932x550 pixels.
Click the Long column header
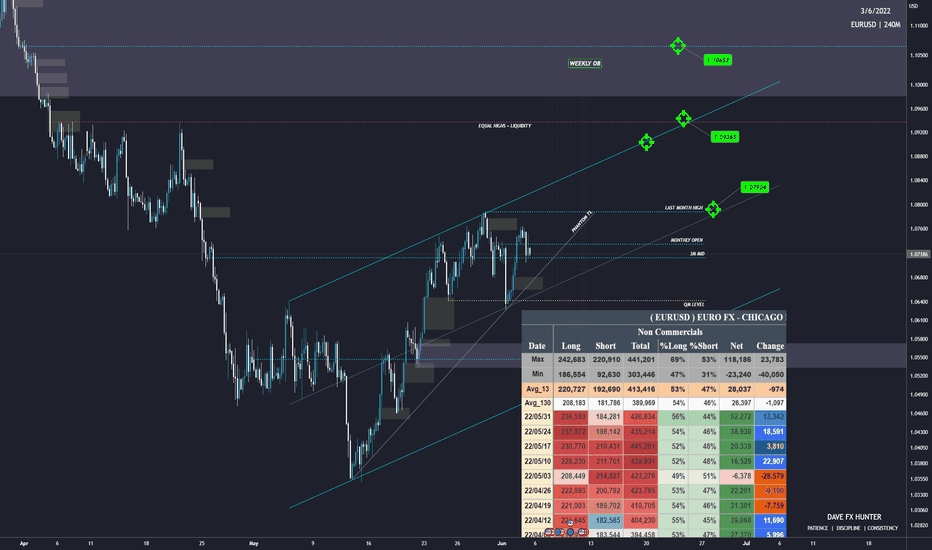click(571, 346)
